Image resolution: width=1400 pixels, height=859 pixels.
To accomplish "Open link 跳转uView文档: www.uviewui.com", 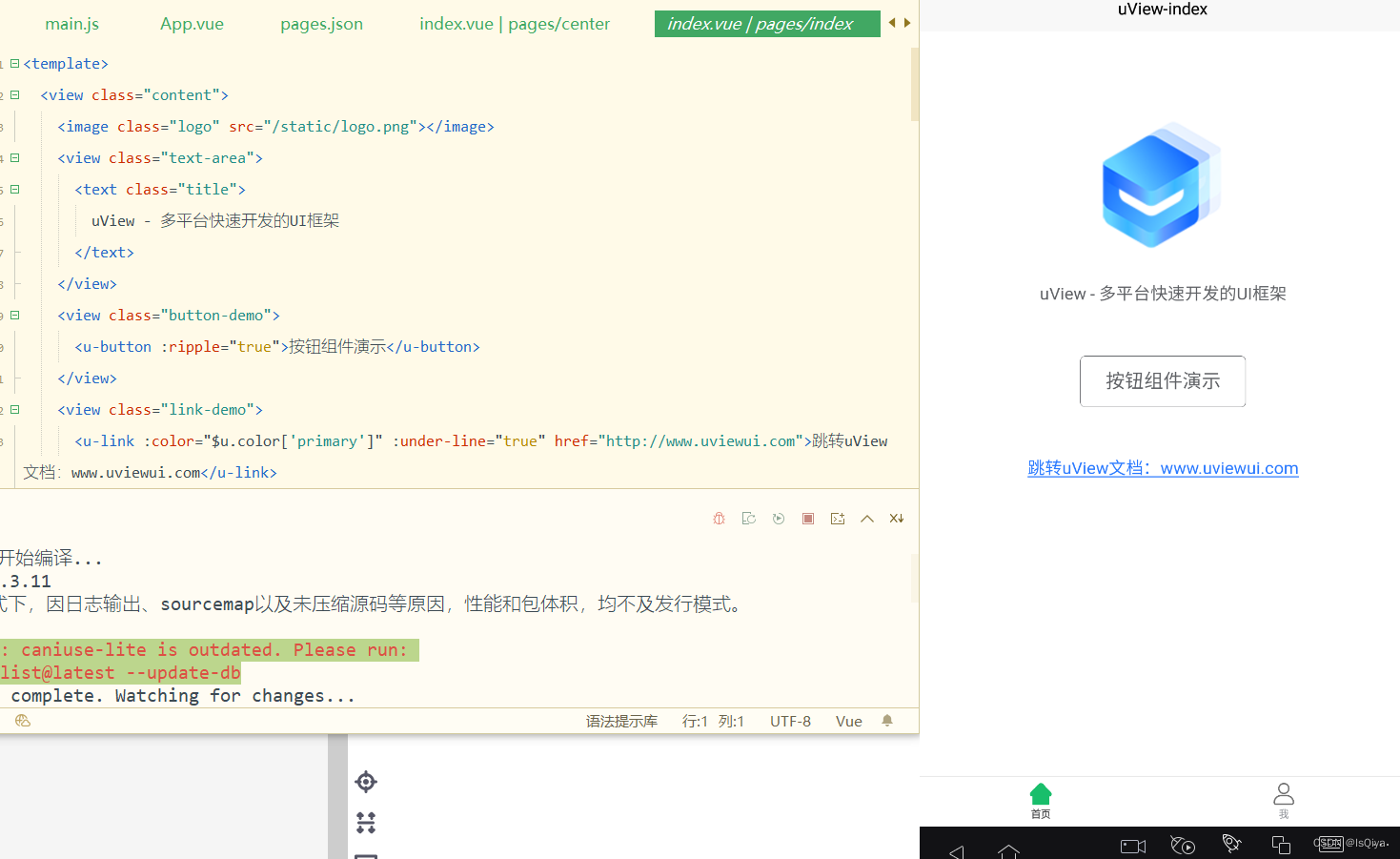I will 1163,468.
